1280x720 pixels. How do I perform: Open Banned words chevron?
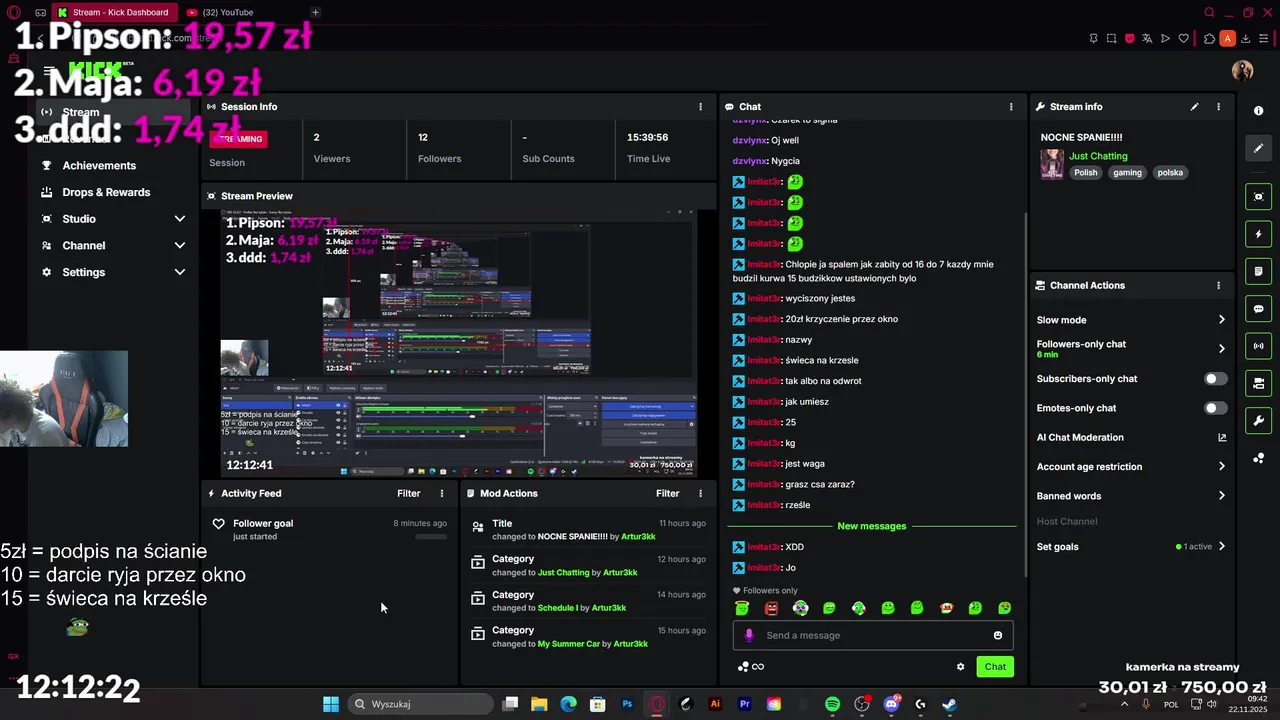click(1221, 495)
